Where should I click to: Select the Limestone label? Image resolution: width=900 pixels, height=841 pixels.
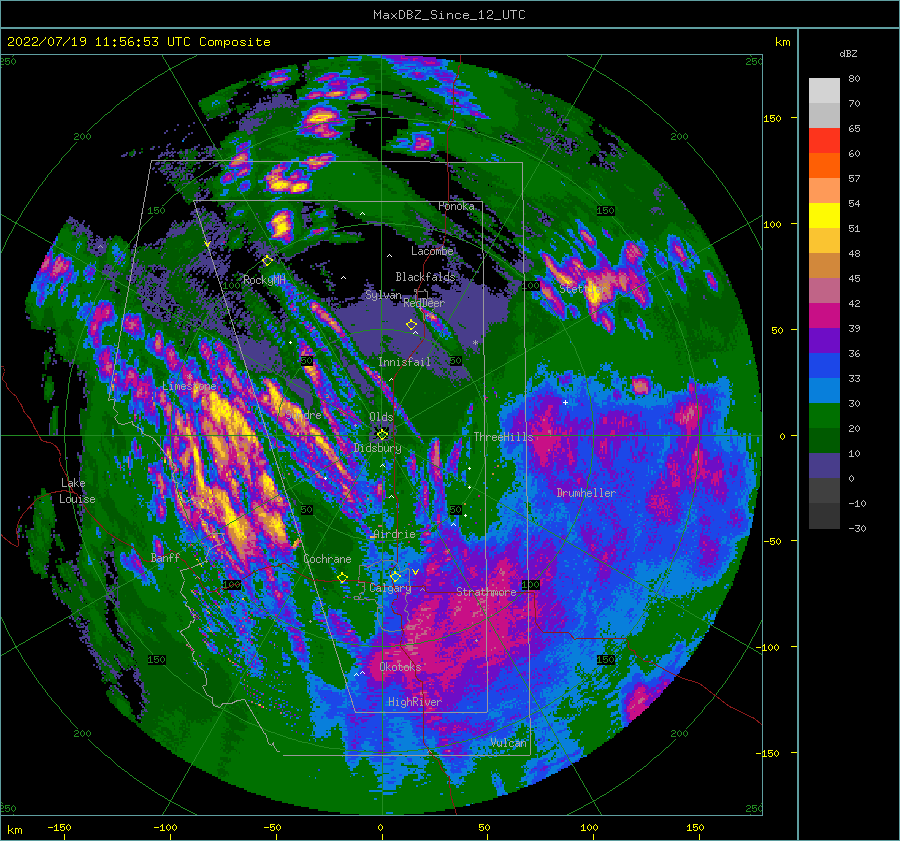coord(189,386)
